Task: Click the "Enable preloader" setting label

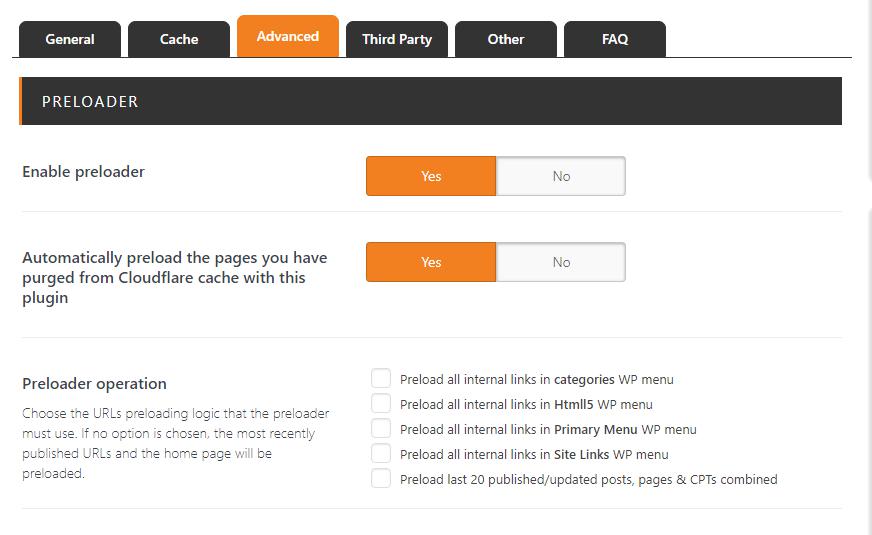Action: [x=83, y=172]
